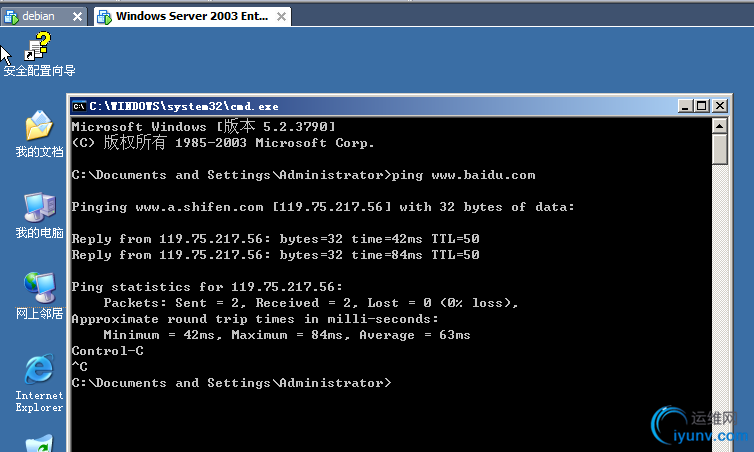
Task: Open the 安全配置向导 desktop shortcut
Action: (38, 54)
